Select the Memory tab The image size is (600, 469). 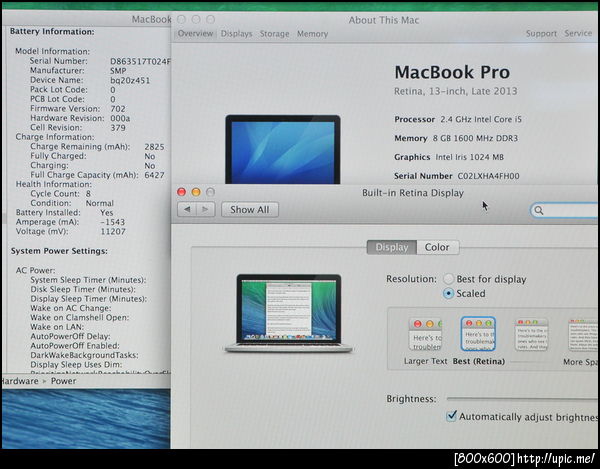coord(313,34)
